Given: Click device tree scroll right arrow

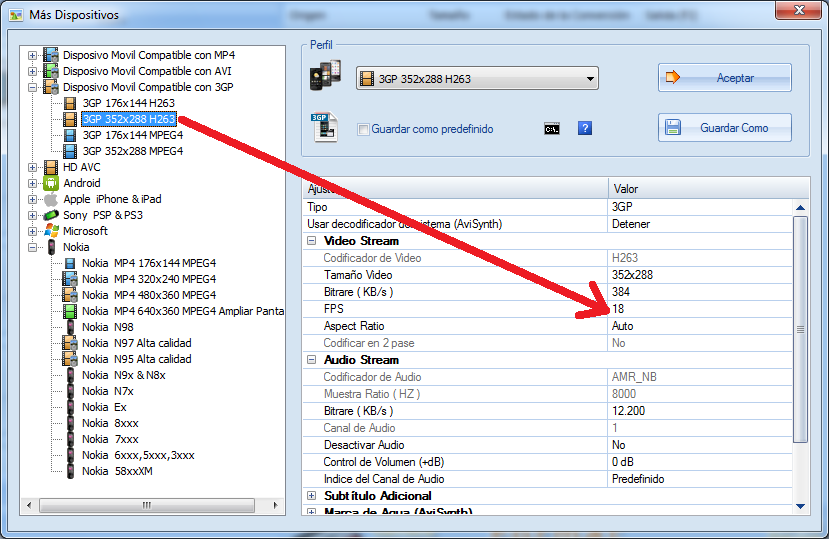Looking at the screenshot, I should [x=275, y=505].
